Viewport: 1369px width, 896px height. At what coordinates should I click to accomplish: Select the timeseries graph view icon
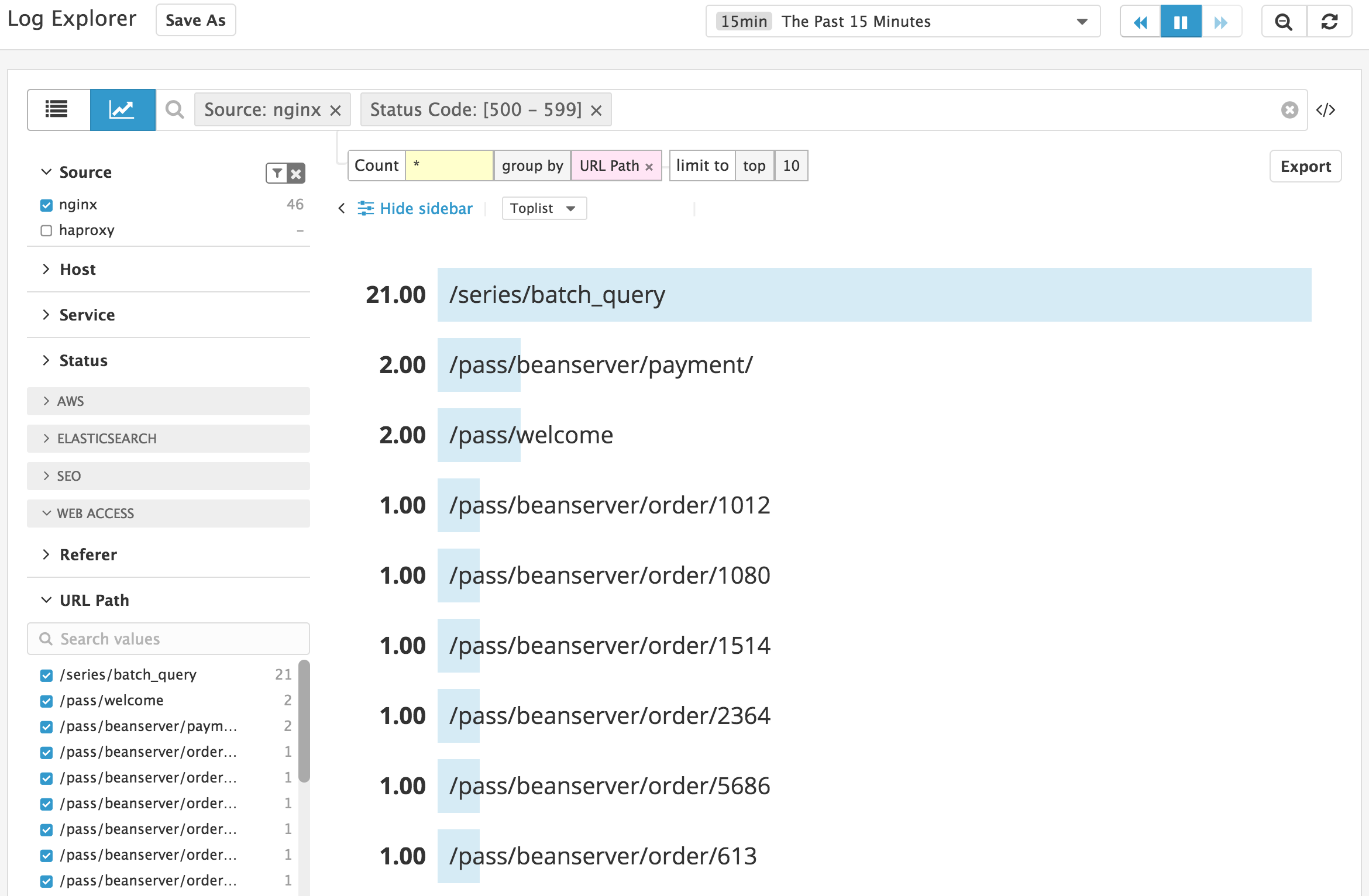click(x=122, y=109)
